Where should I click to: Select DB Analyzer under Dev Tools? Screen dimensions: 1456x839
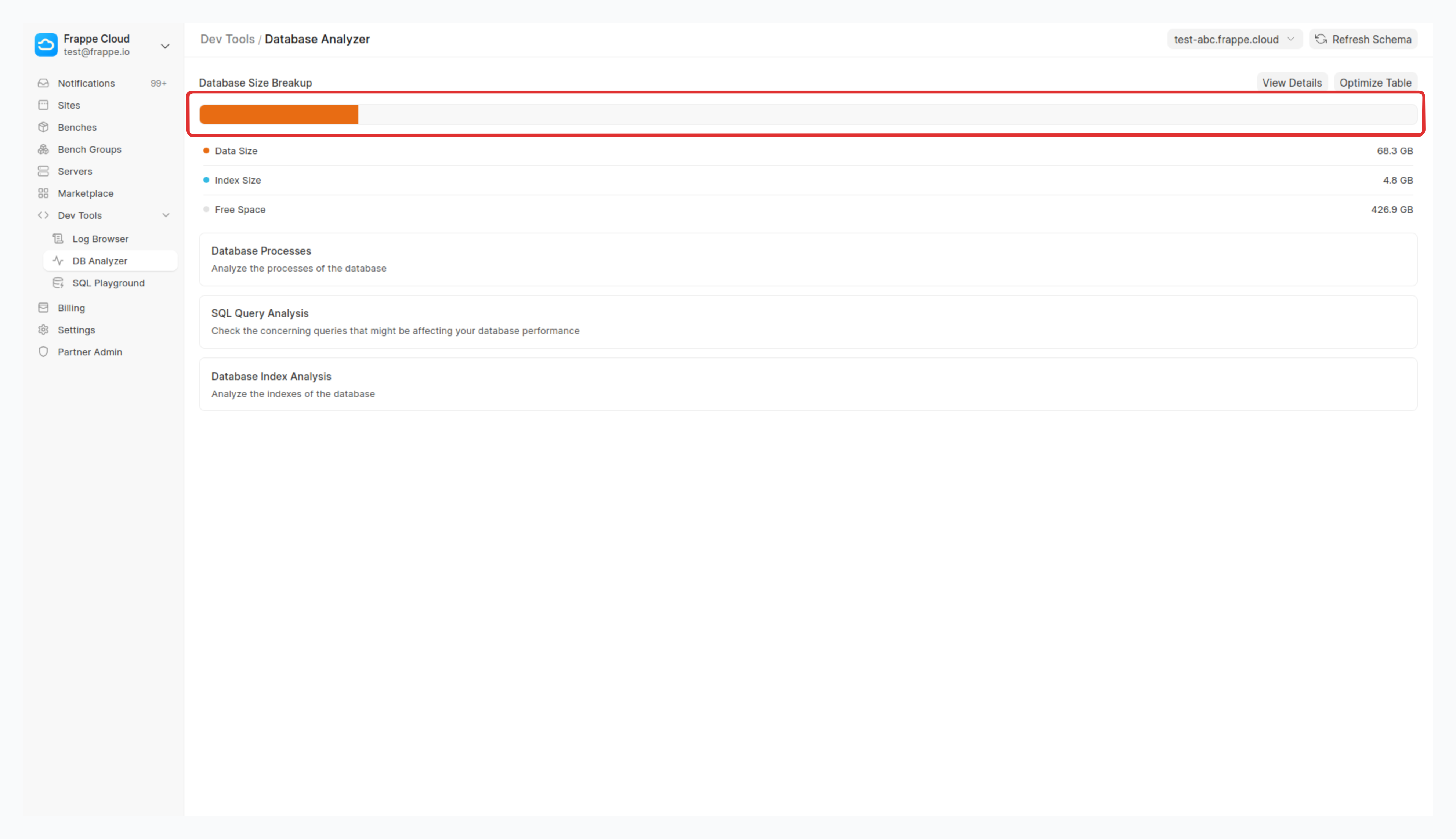tap(110, 261)
